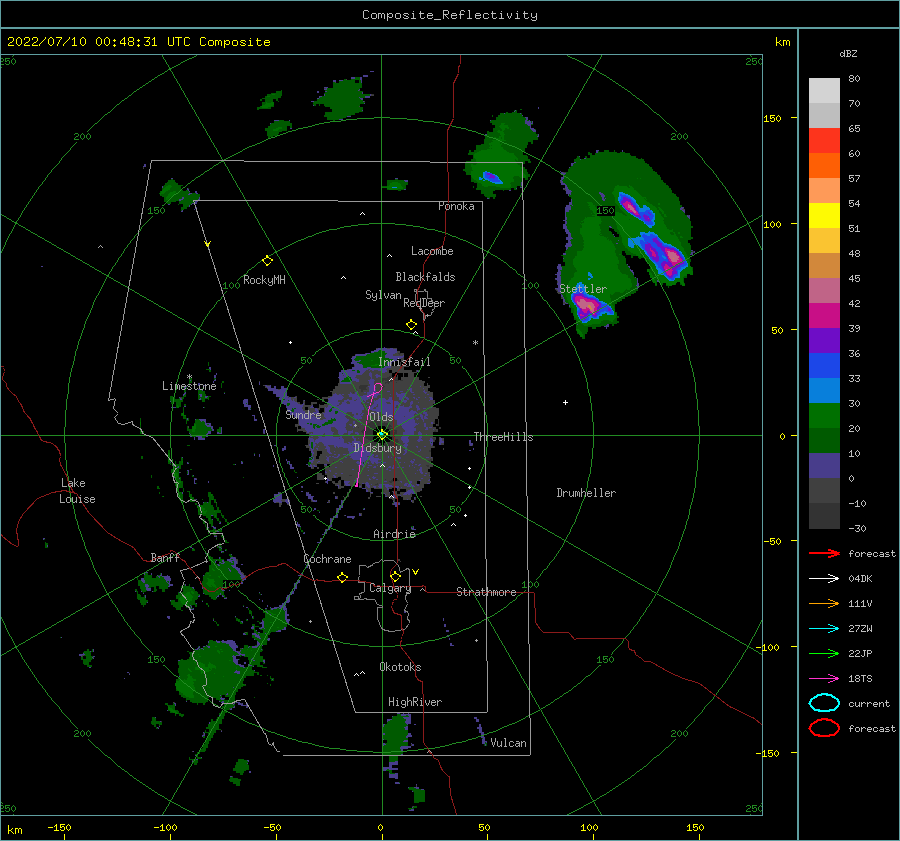
Task: Click the Sundre city label
Action: [303, 414]
